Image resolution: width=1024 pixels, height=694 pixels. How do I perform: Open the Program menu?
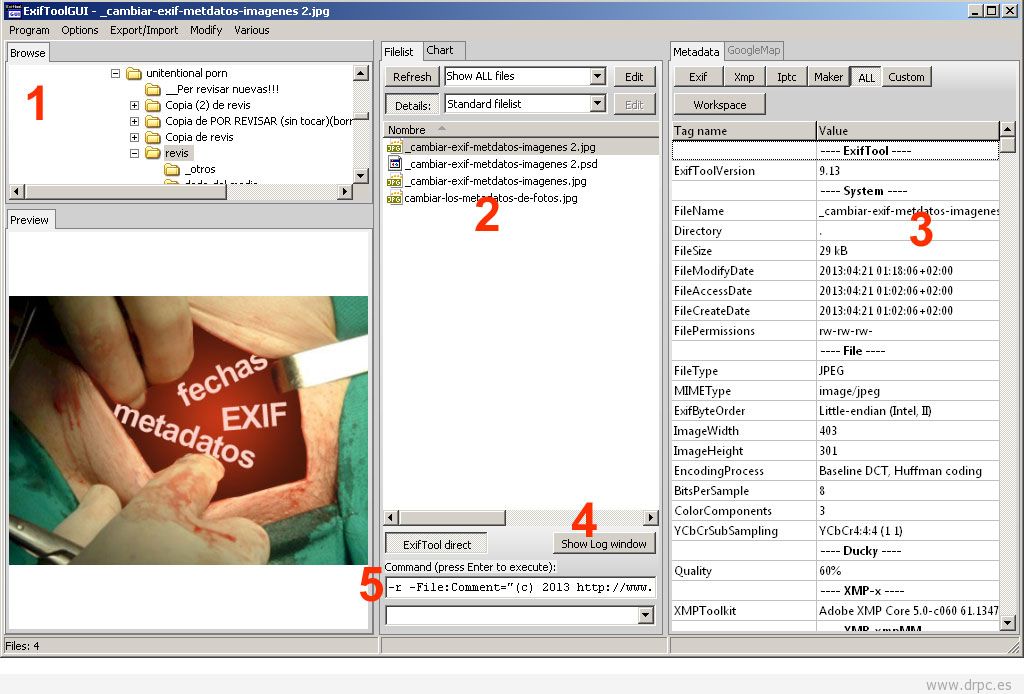tap(29, 30)
